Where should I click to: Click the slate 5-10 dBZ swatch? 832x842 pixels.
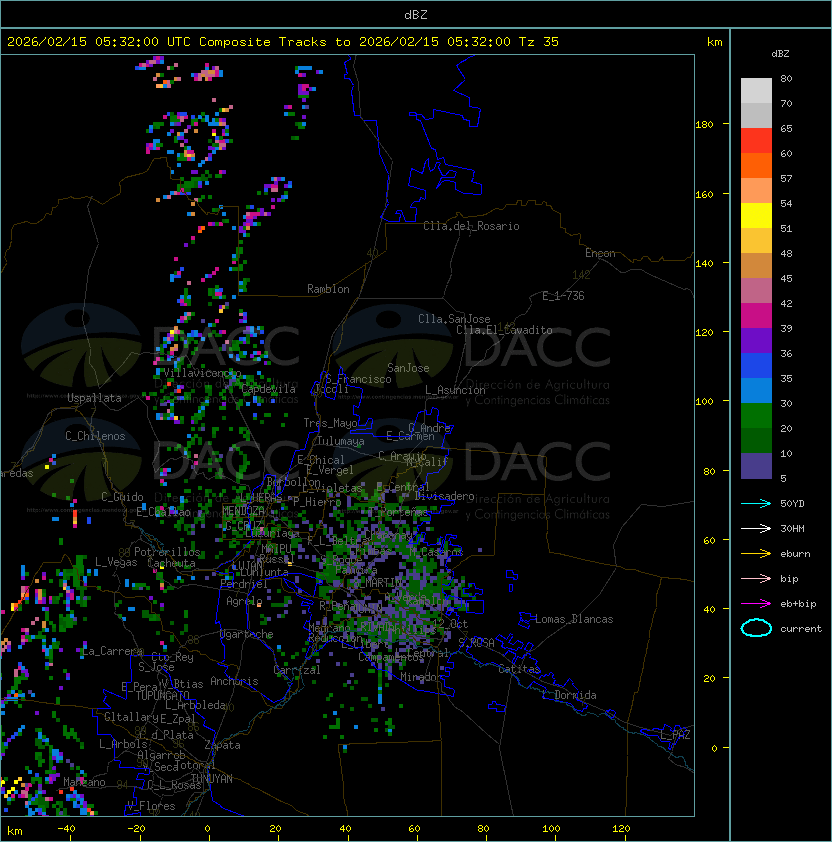pos(756,466)
